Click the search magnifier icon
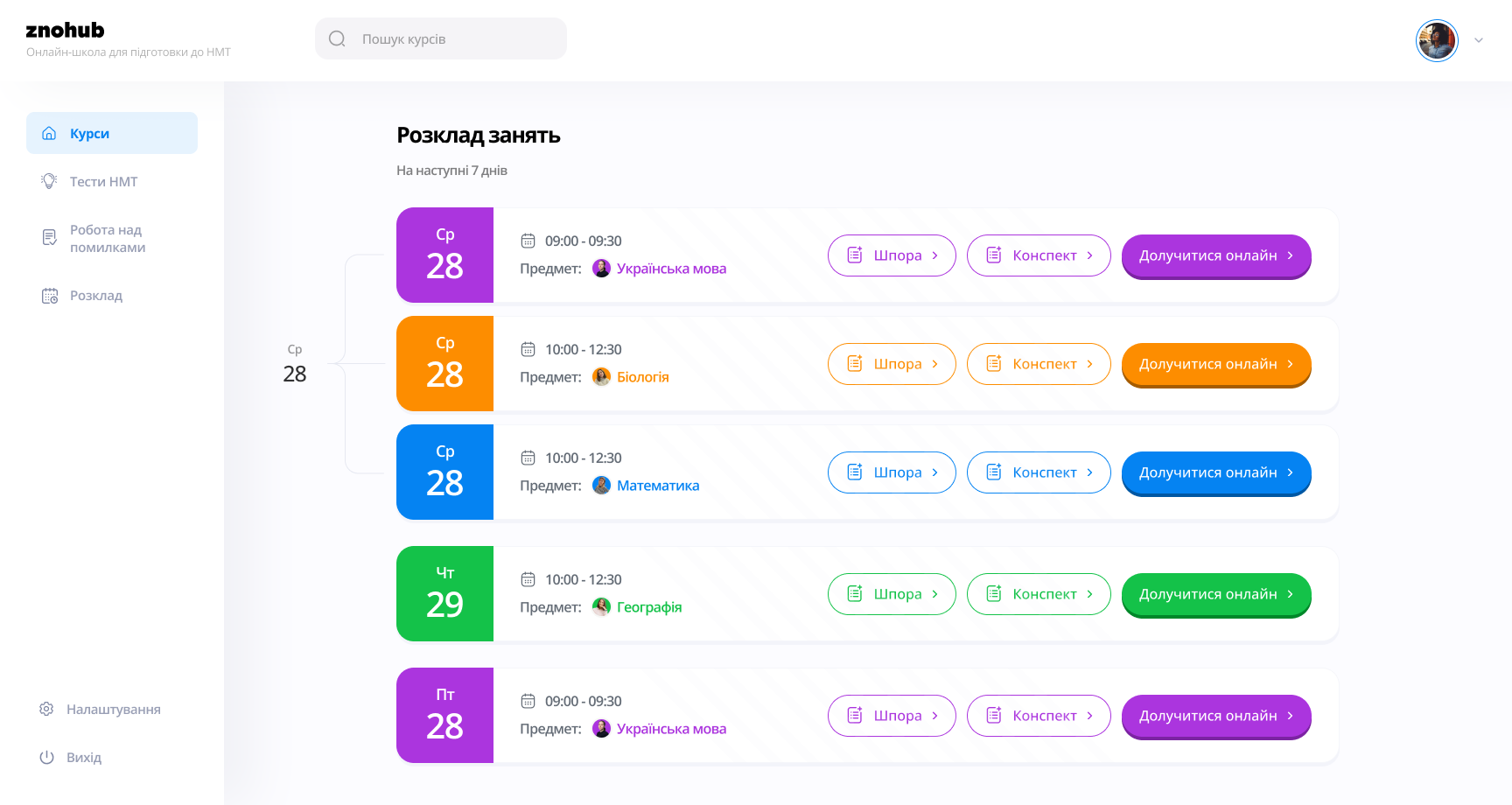 337,38
